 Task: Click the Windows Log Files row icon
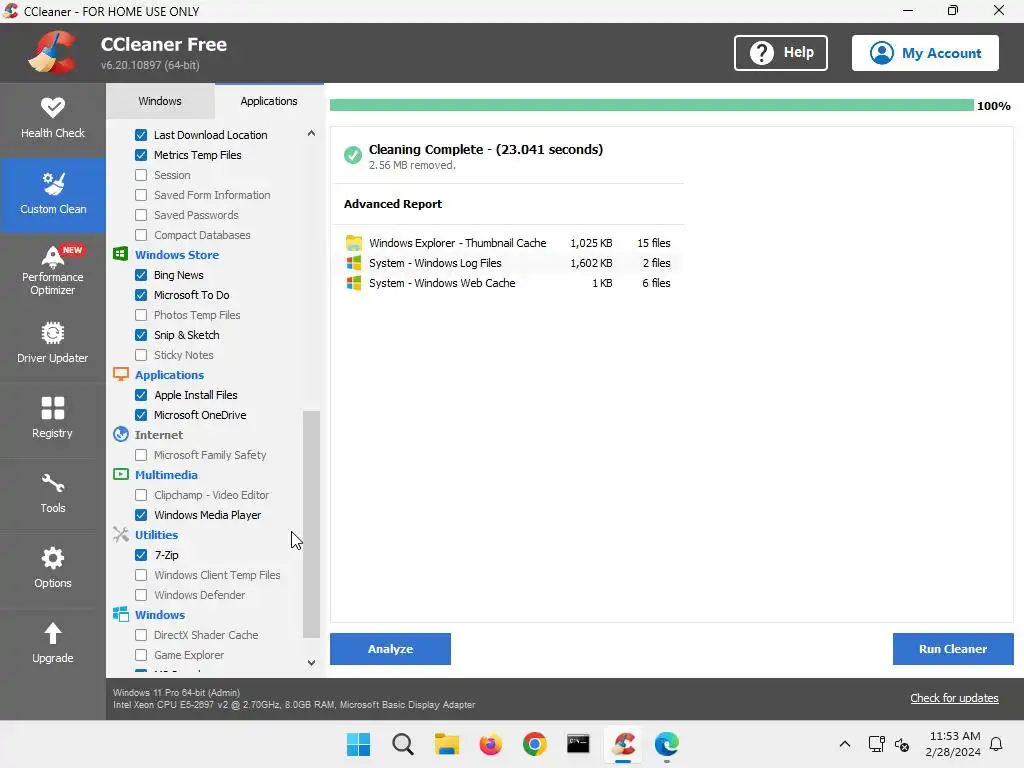tap(353, 263)
